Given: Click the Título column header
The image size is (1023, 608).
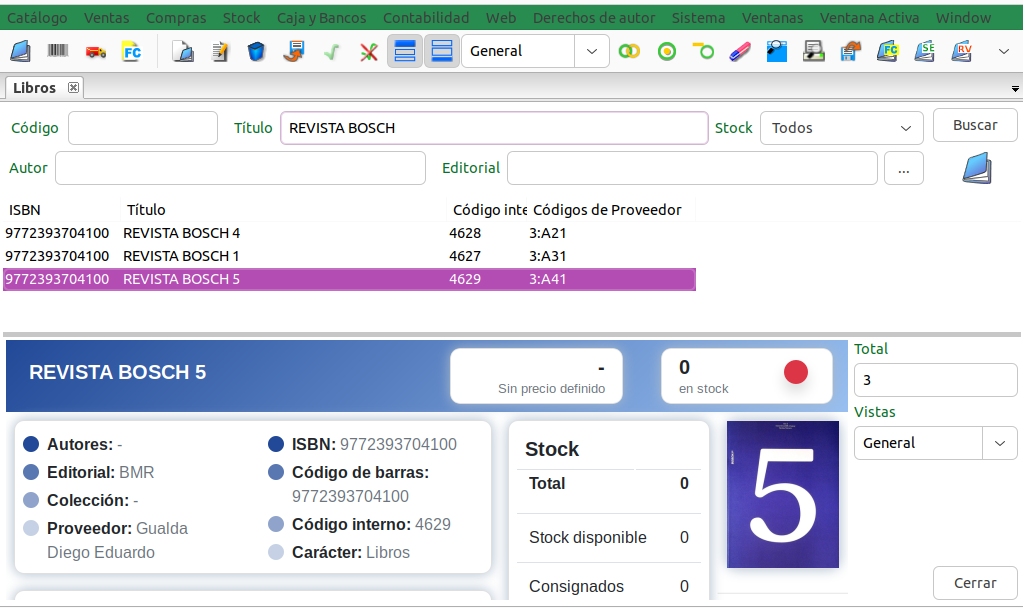Looking at the screenshot, I should [284, 210].
